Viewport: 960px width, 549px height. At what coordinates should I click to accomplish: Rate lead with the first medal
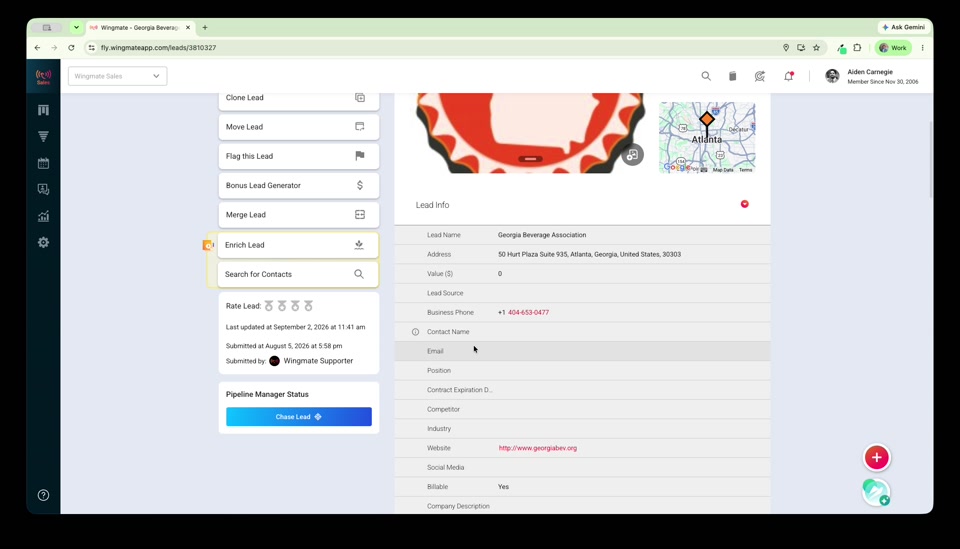(269, 306)
